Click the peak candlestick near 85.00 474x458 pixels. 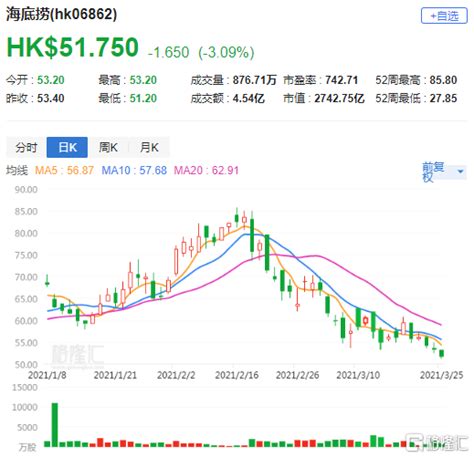pos(237,218)
